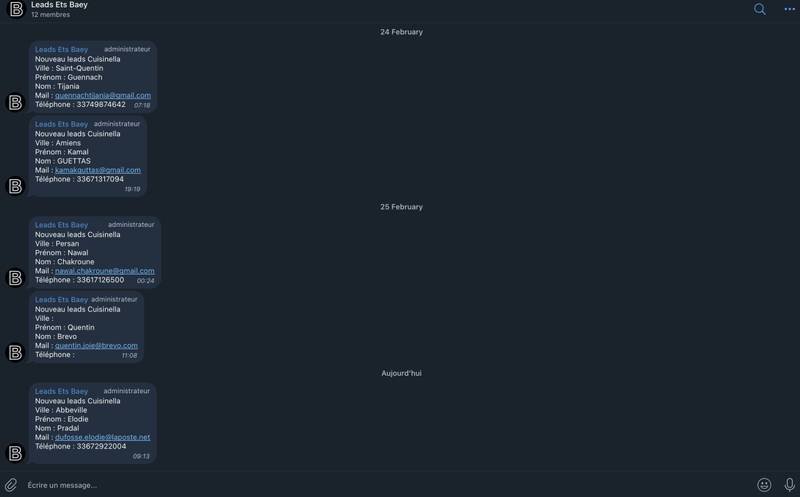Screen dimensions: 800x497
Task: Open the dufosse.elodie@laposte.net email link
Action: pos(103,437)
